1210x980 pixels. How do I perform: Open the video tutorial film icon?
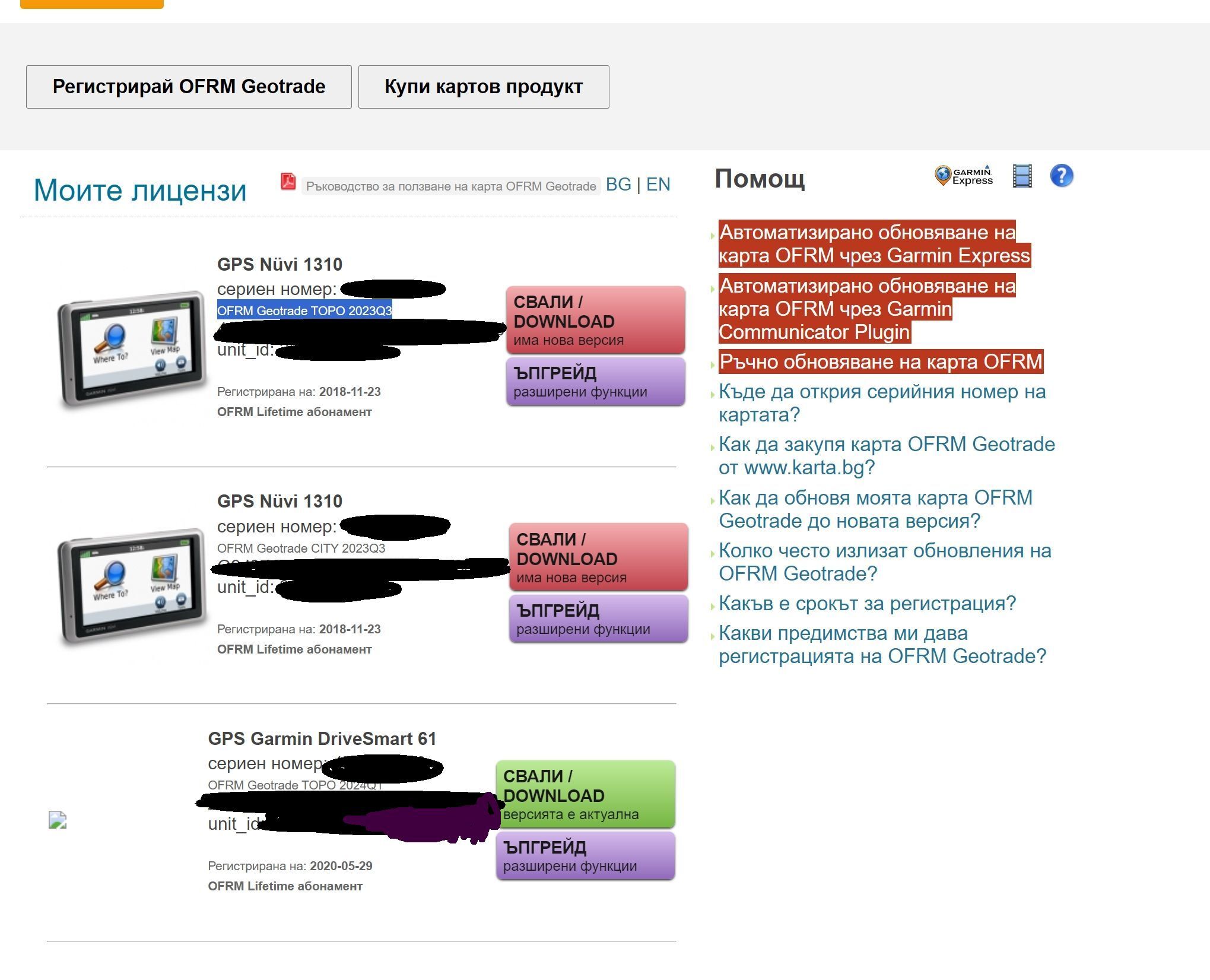coord(1022,176)
